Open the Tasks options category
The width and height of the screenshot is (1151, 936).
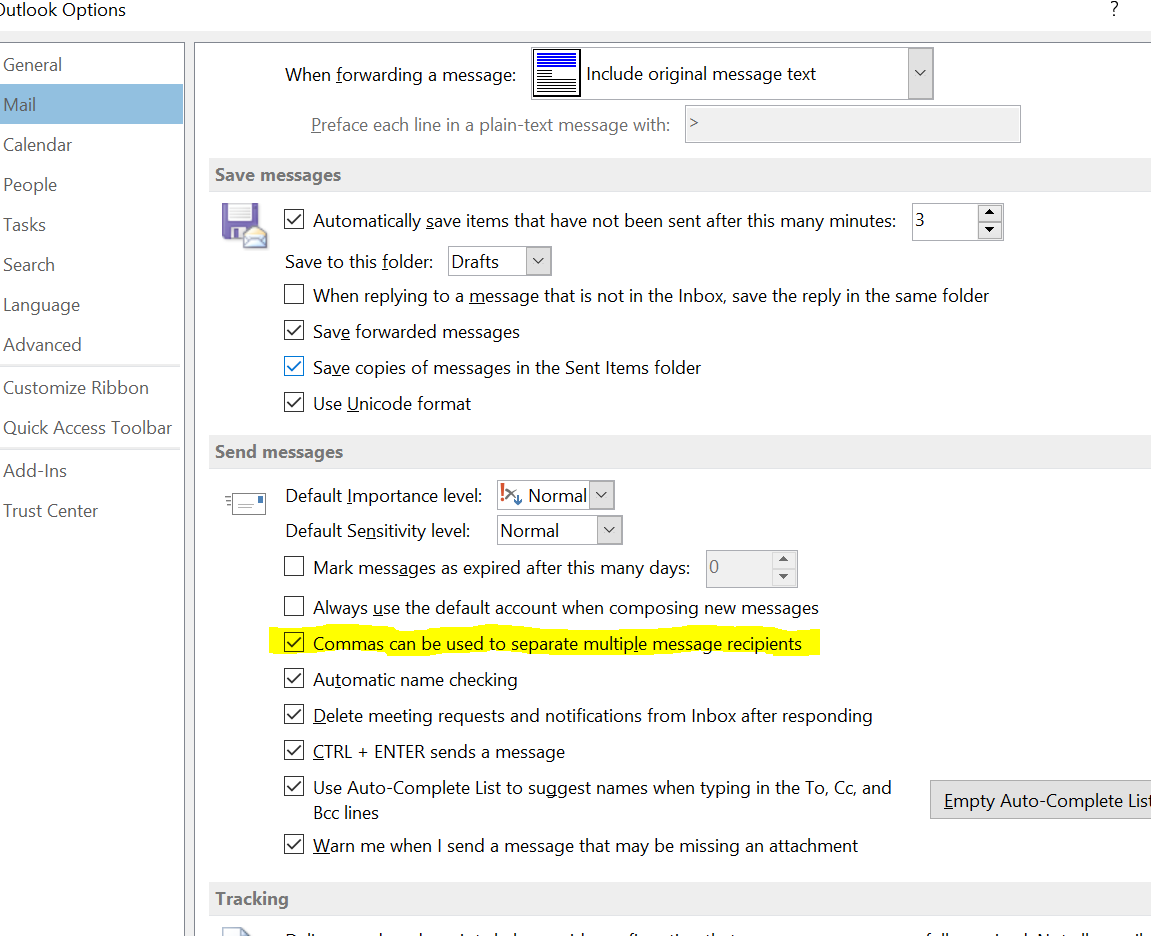coord(91,225)
